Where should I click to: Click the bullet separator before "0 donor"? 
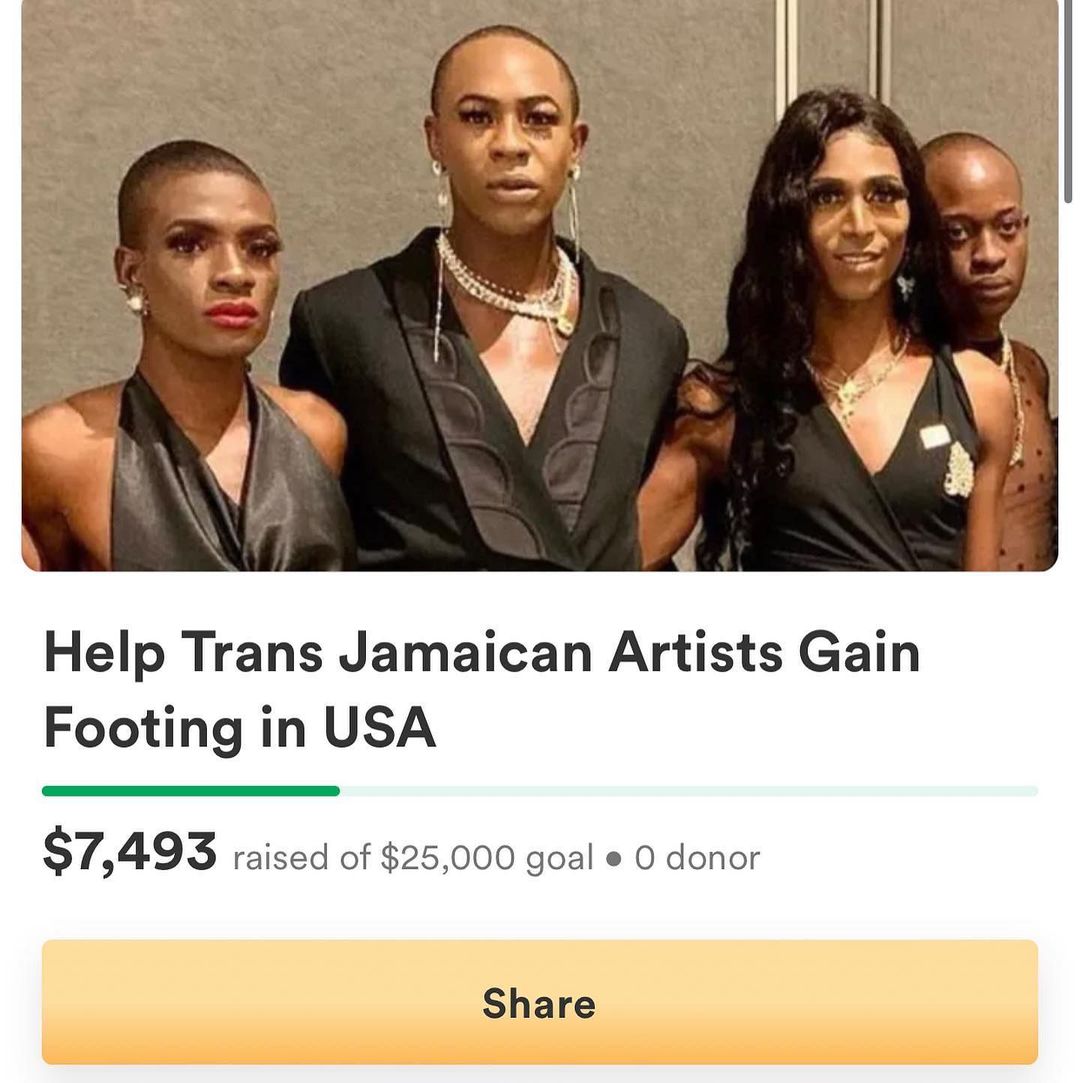(613, 859)
